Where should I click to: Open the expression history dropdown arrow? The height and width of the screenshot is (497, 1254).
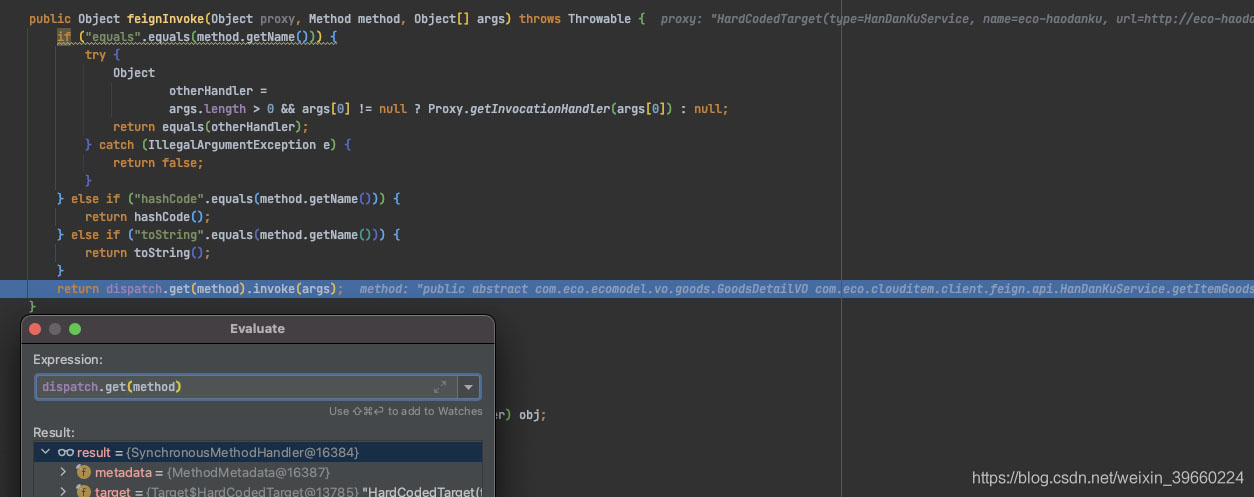point(468,387)
